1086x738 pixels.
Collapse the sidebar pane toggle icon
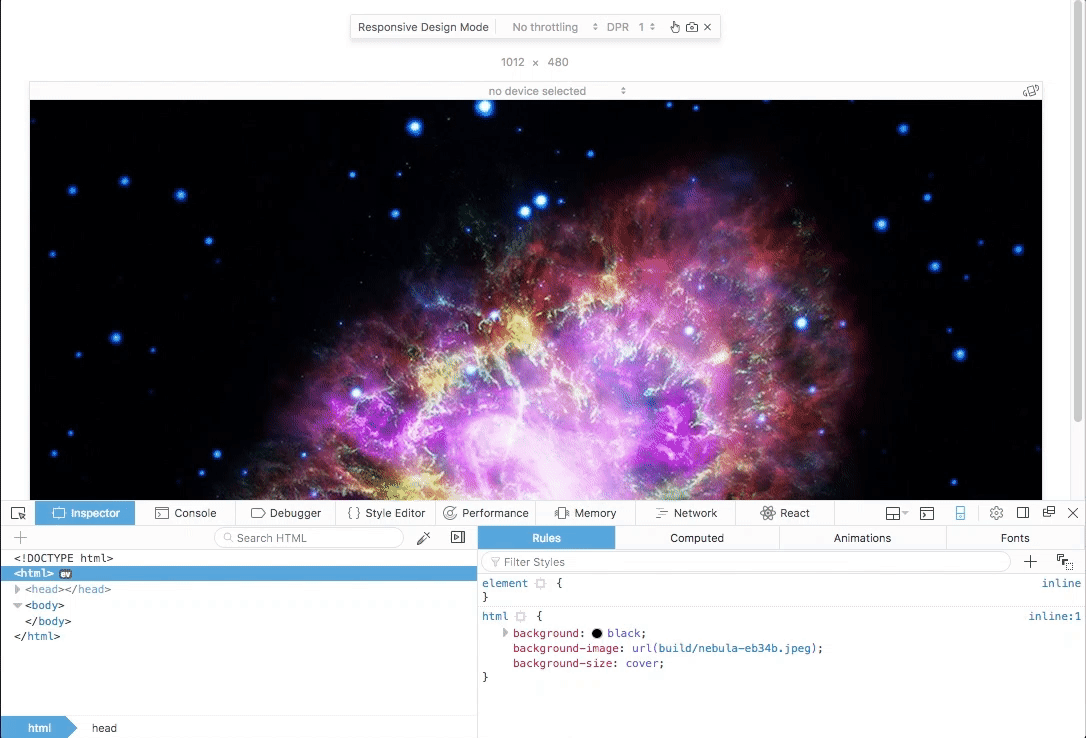coord(458,537)
